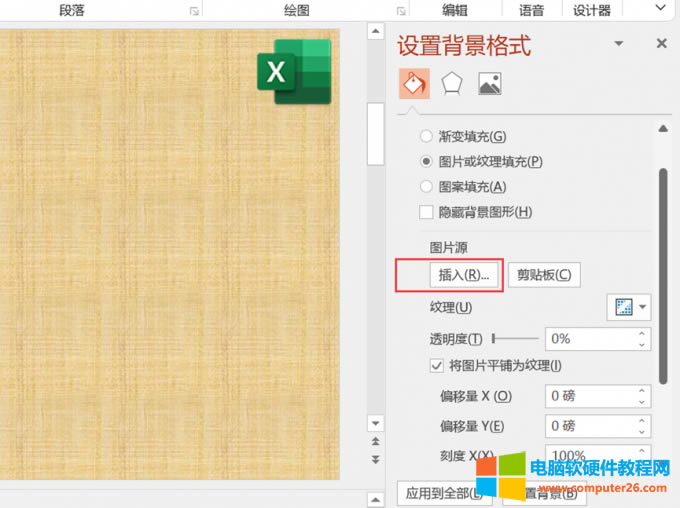Image resolution: width=680 pixels, height=508 pixels.
Task: Decrease 偏移量 Y with down arrow
Action: tap(642, 432)
